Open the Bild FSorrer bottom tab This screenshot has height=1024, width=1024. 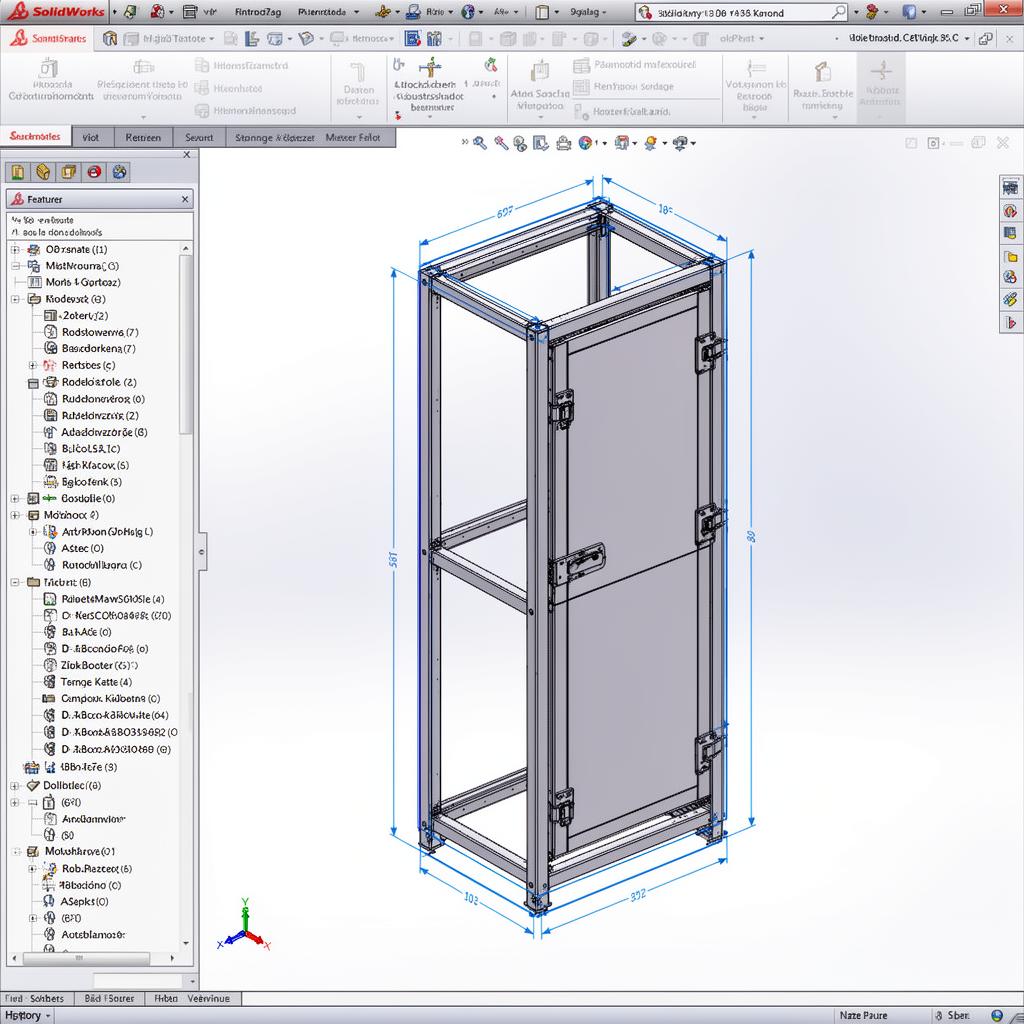tap(109, 998)
